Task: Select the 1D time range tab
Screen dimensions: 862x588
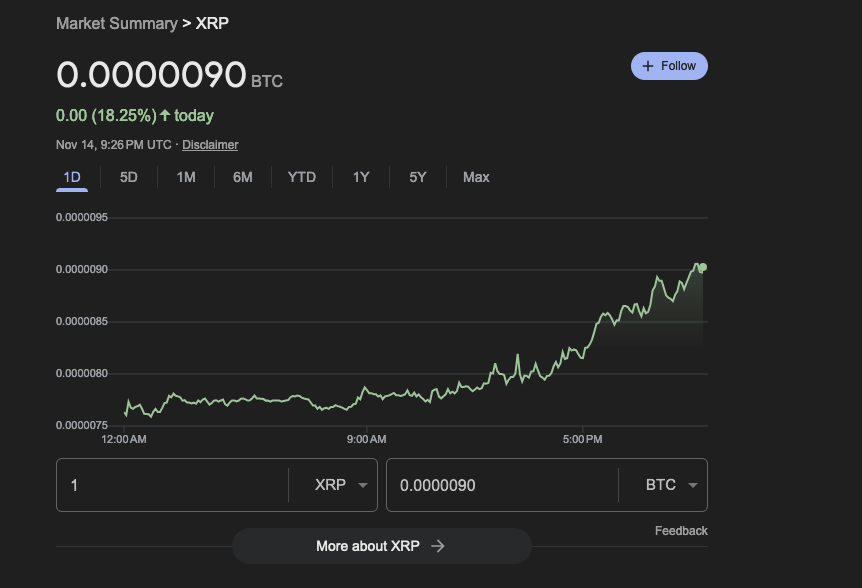Action: tap(72, 177)
